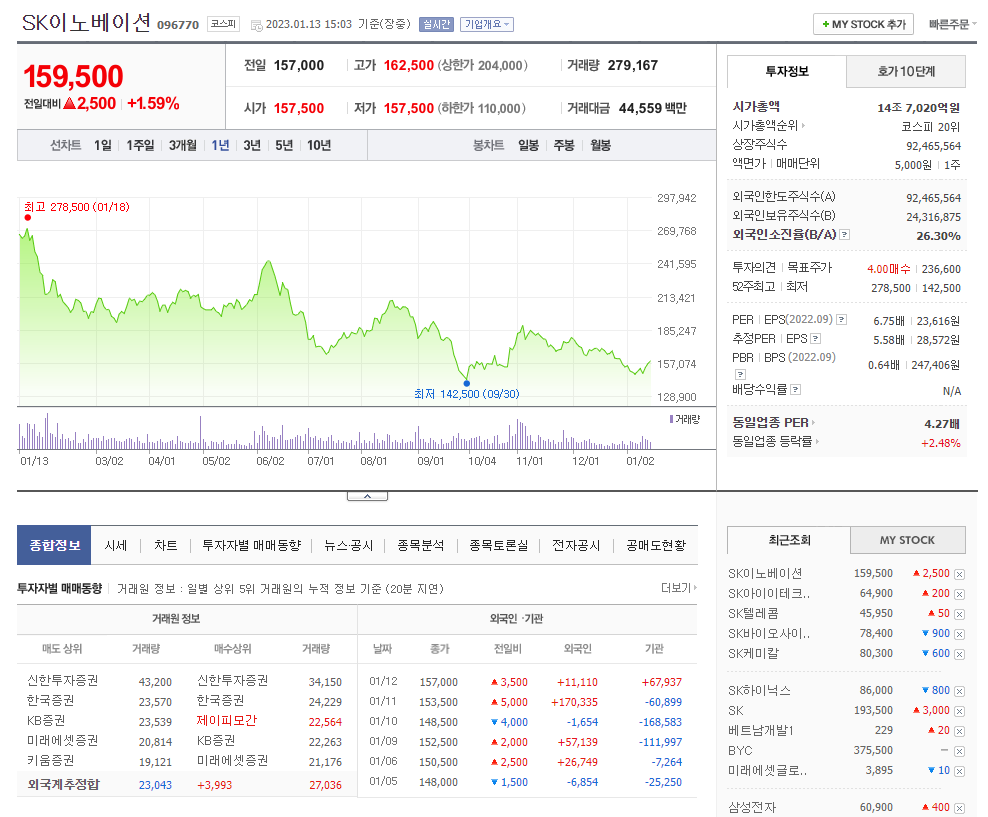Remove SK케미칼 from recent list
The image size is (988, 817).
959,654
